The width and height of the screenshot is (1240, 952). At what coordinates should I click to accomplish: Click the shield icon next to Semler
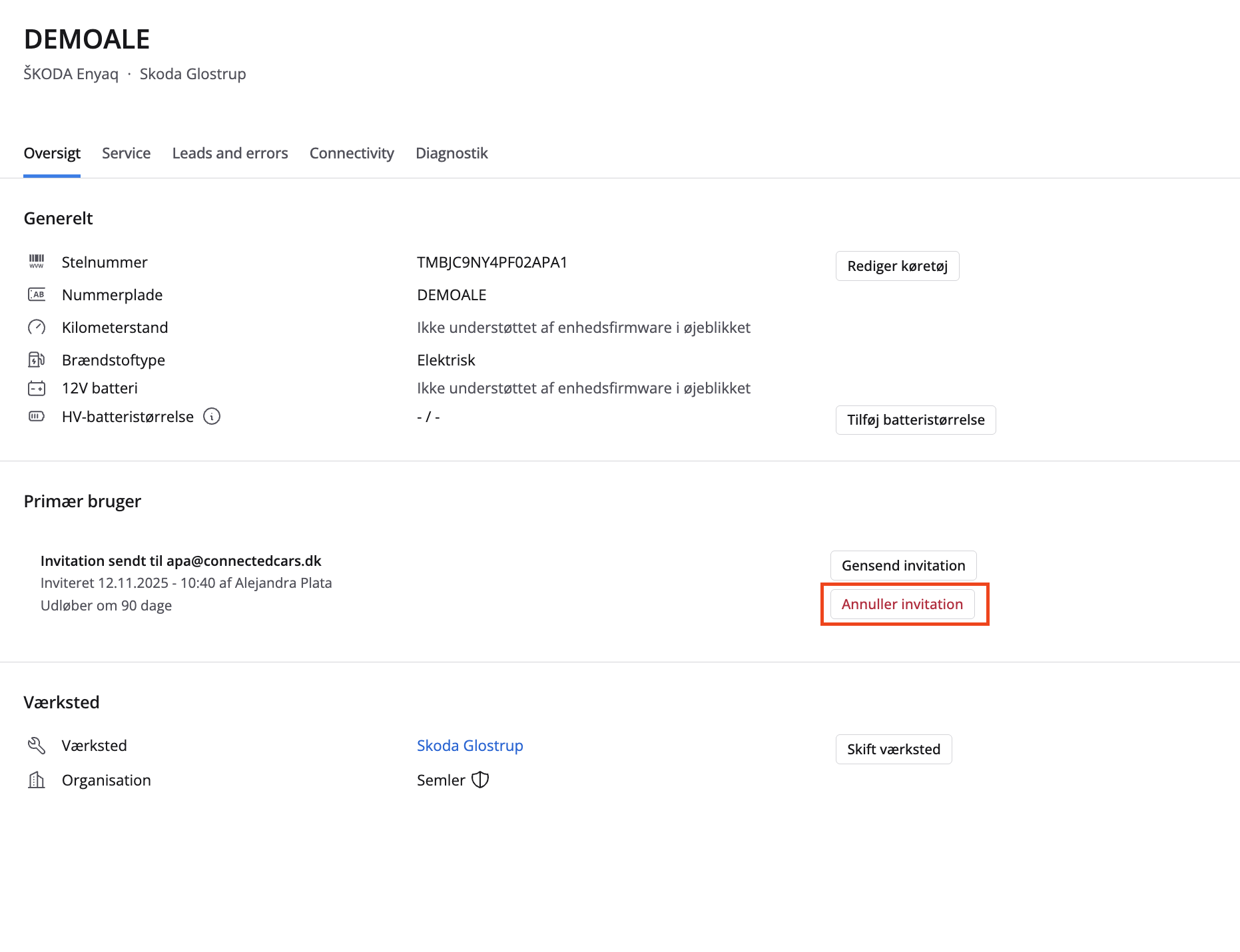(x=481, y=780)
